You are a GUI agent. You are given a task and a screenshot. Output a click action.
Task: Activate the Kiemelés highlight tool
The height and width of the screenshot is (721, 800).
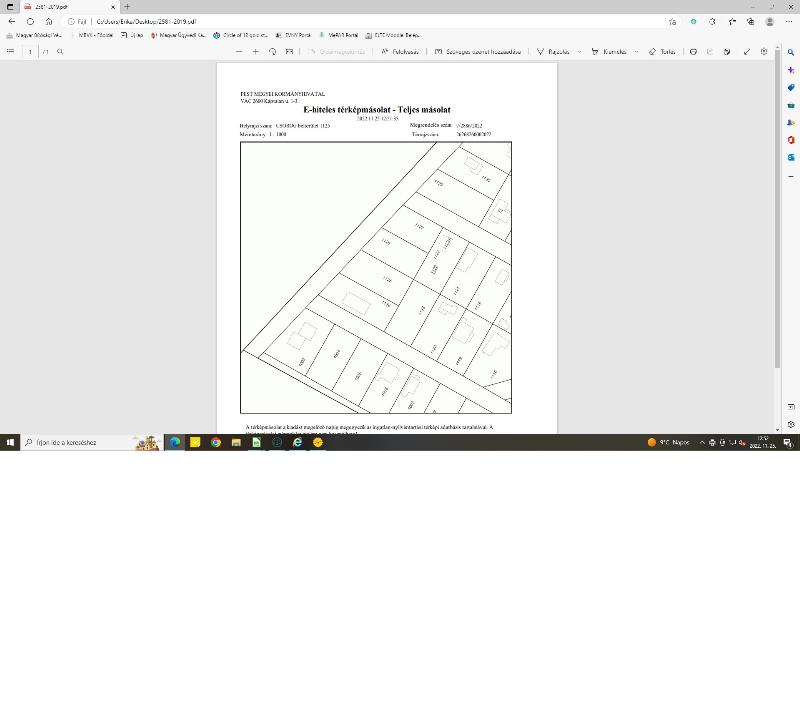[609, 52]
